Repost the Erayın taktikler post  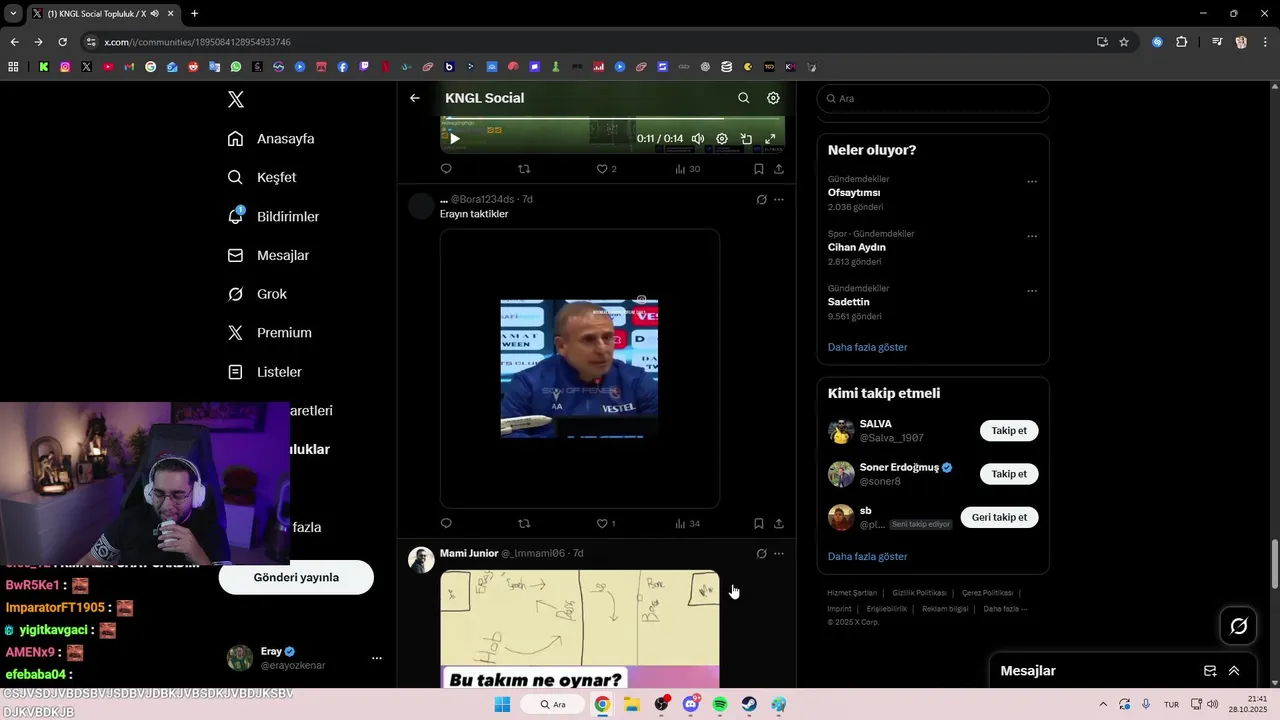(524, 523)
